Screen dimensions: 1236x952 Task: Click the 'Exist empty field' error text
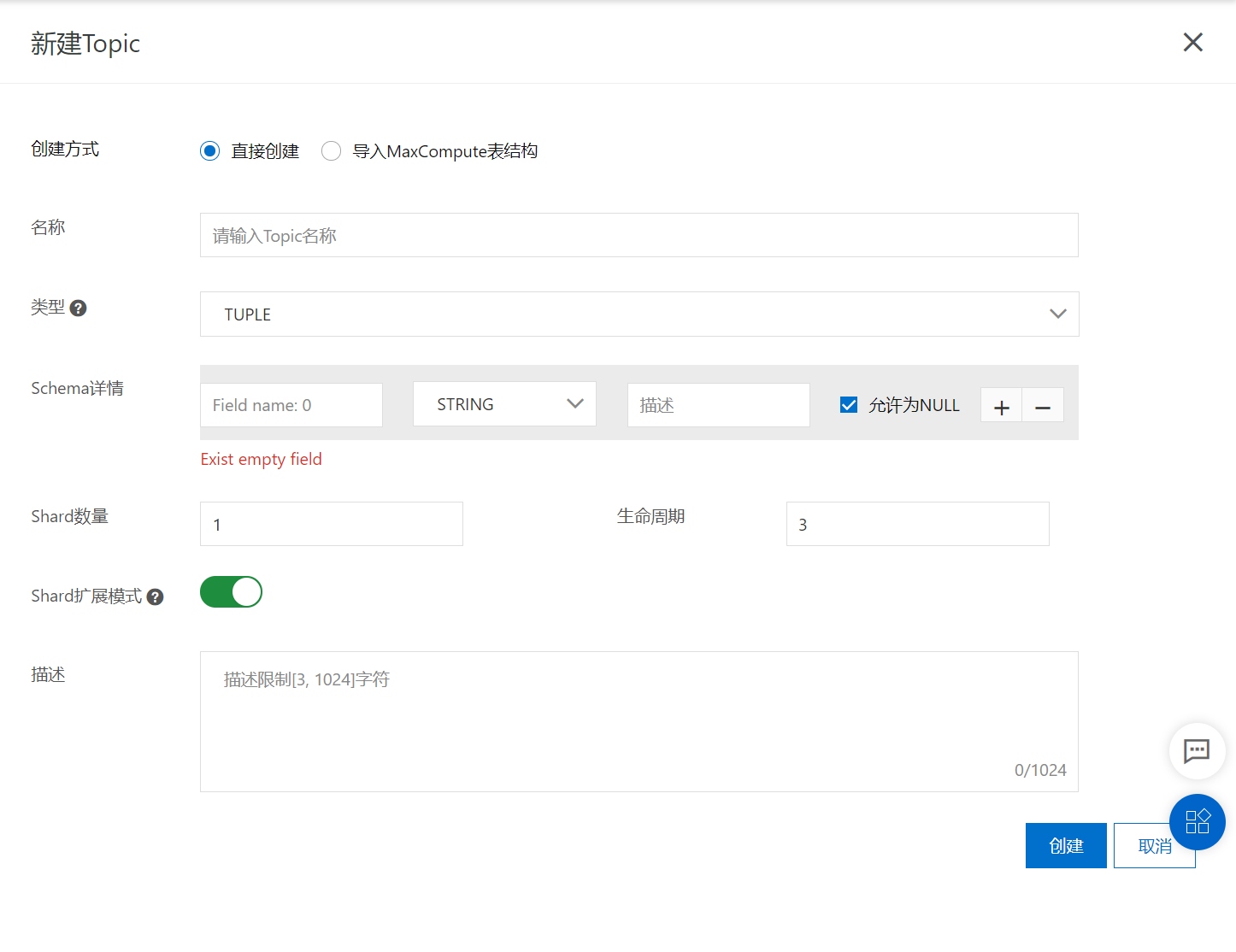(262, 460)
